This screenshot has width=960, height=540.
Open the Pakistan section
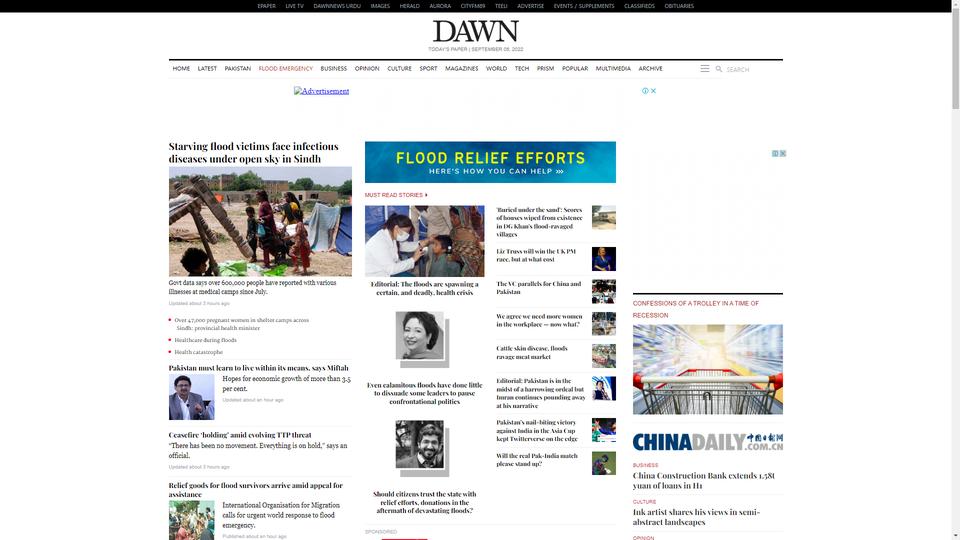pyautogui.click(x=238, y=69)
